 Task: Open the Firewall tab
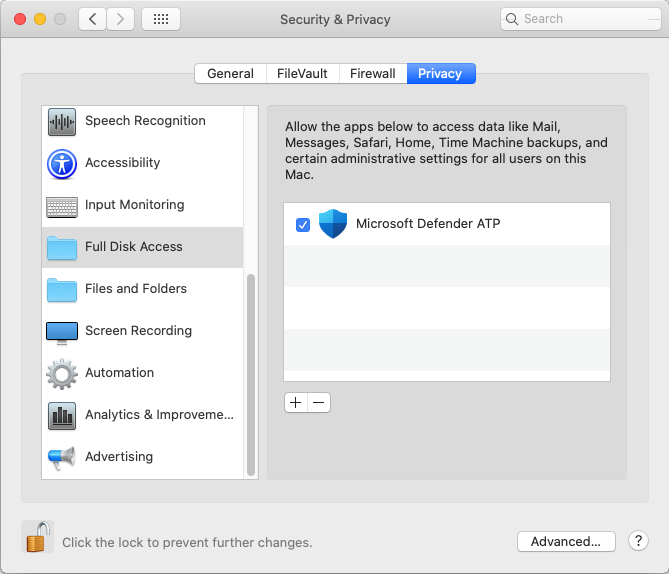(x=373, y=73)
